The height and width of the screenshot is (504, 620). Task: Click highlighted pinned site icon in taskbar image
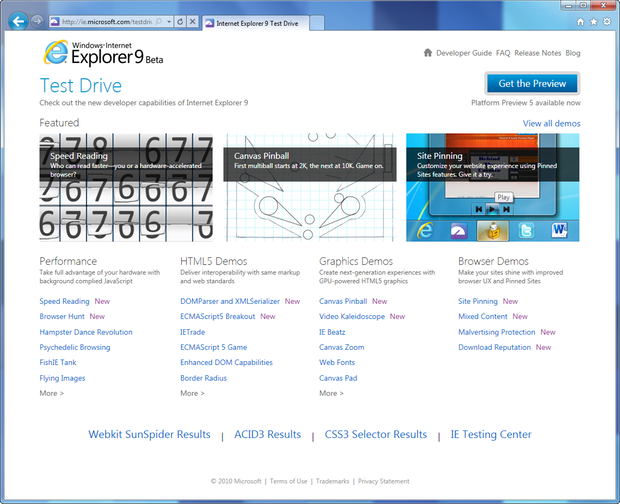point(492,230)
